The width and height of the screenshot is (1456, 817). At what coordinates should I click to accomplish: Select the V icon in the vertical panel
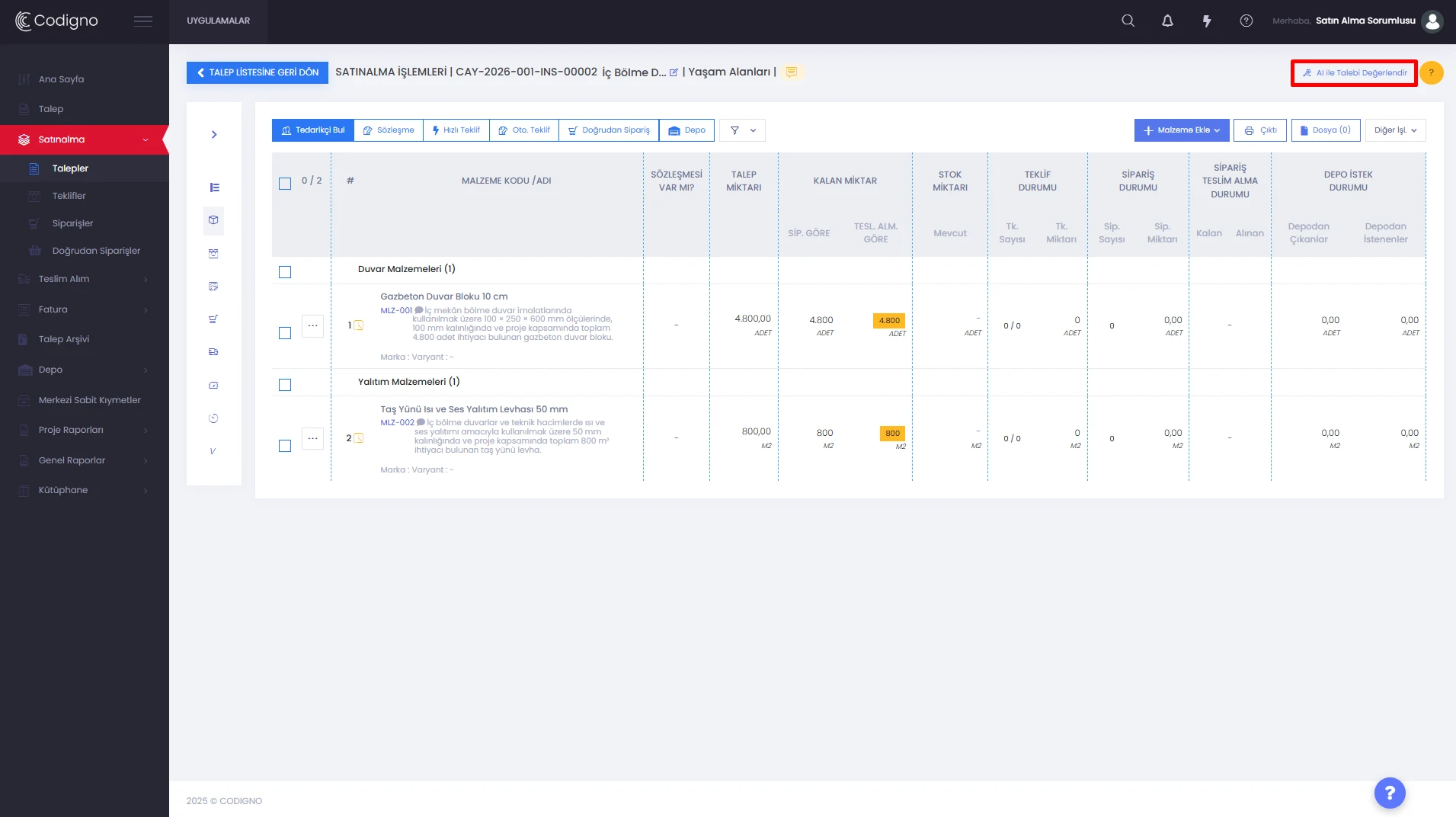[213, 450]
